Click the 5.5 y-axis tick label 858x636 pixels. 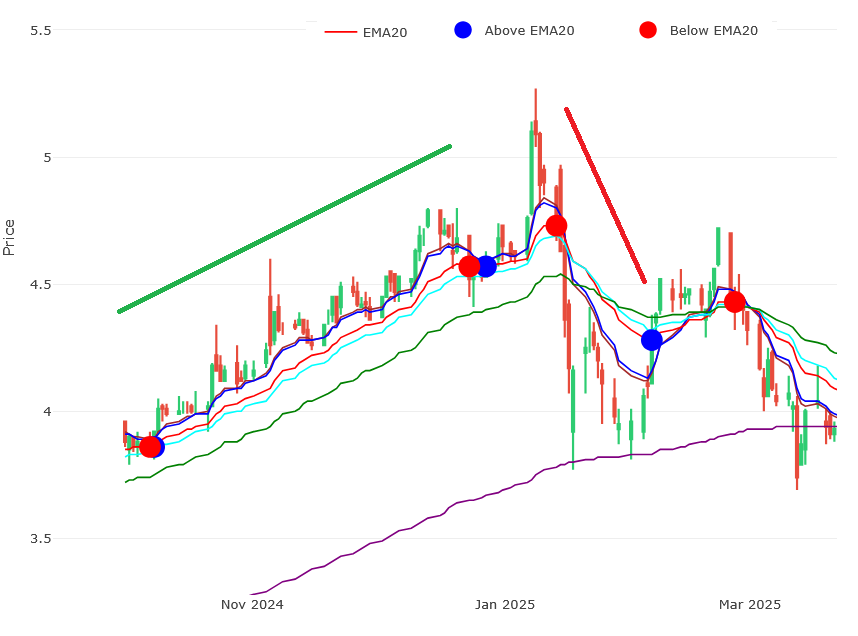[41, 31]
